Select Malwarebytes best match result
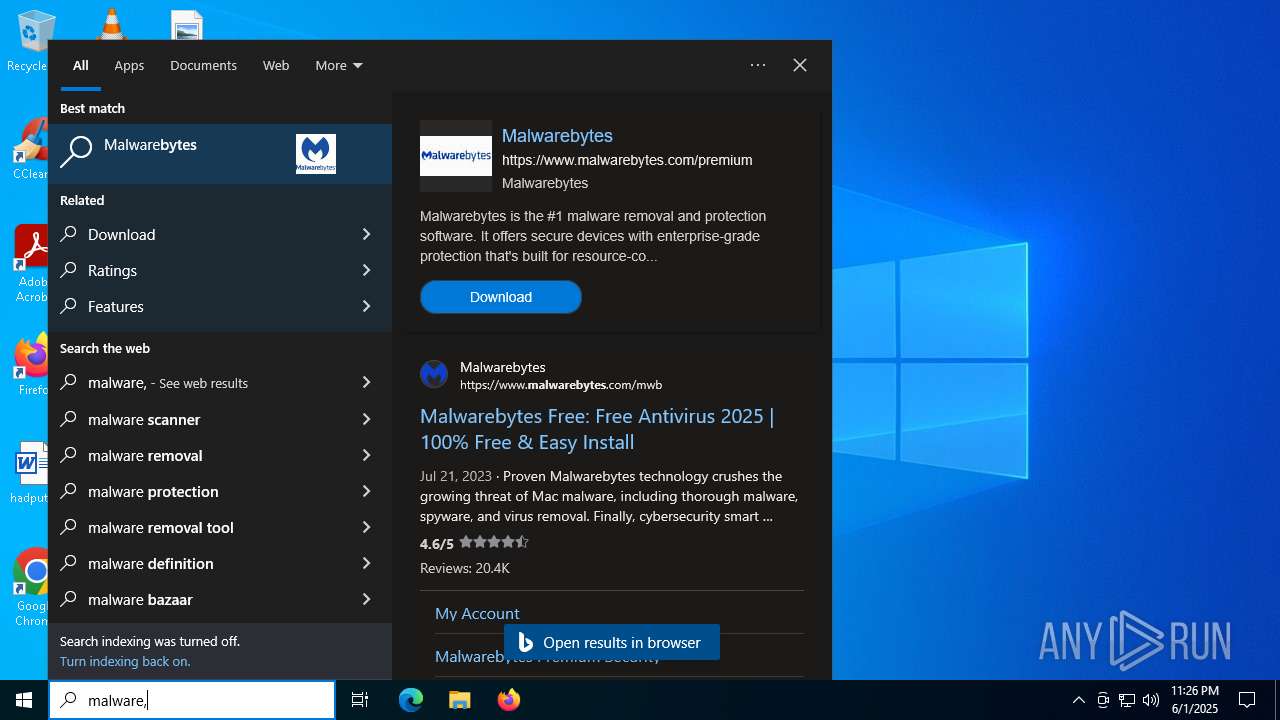The width and height of the screenshot is (1280, 720). click(x=220, y=154)
